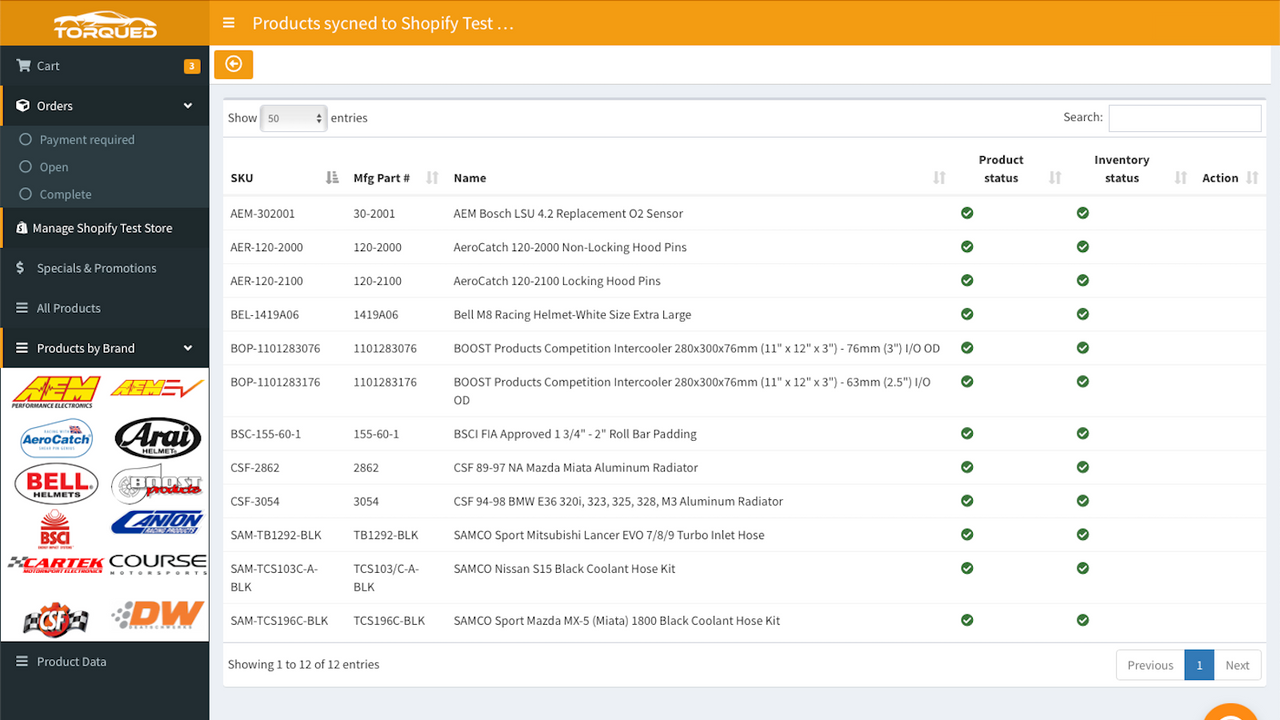
Task: Select the Canton brand logo
Action: coord(157,523)
